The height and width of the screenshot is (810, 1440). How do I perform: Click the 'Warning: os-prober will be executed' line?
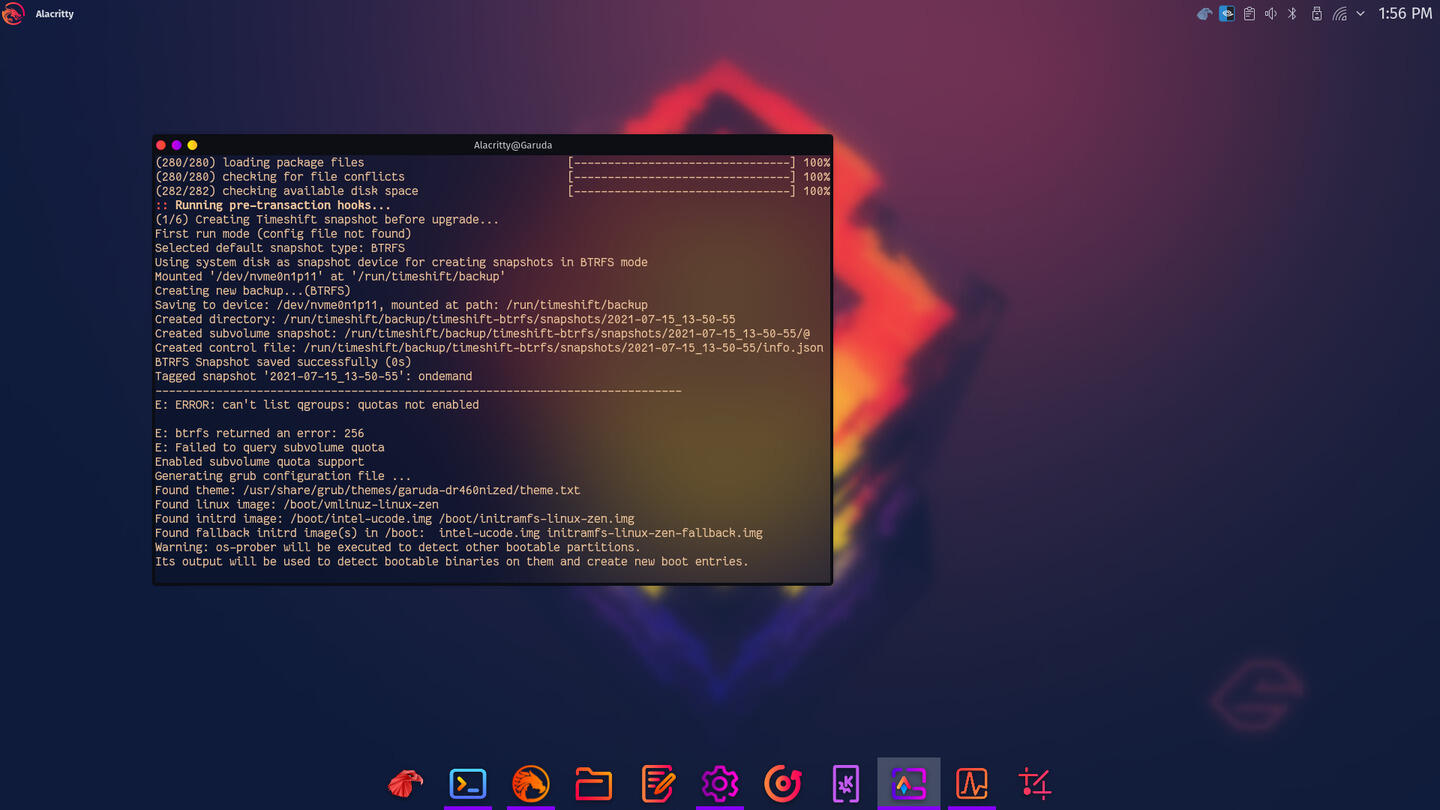(398, 547)
